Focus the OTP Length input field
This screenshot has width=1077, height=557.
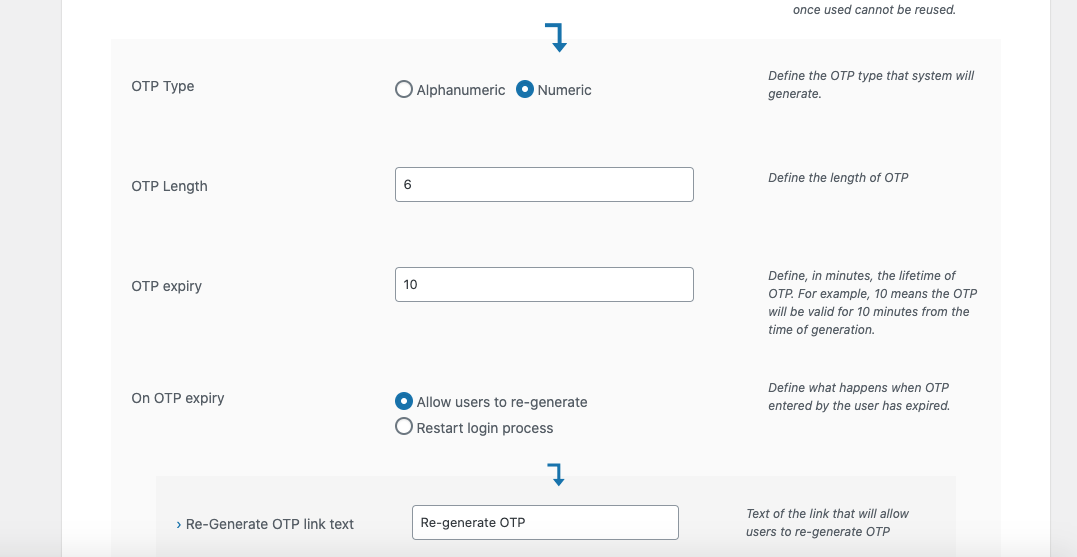pyautogui.click(x=544, y=184)
